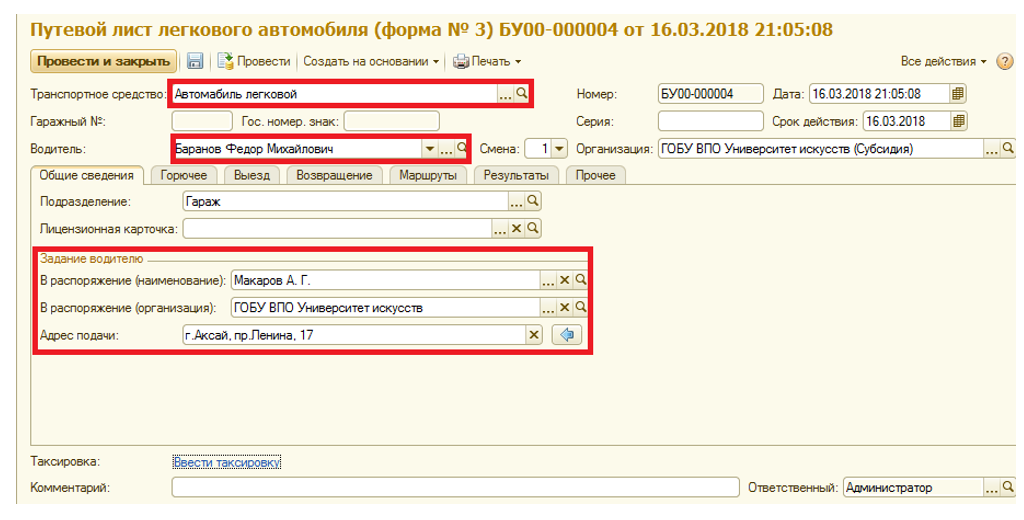Click magnifier icon in Водитель field
Image resolution: width=1024 pixels, height=520 pixels.
click(461, 149)
